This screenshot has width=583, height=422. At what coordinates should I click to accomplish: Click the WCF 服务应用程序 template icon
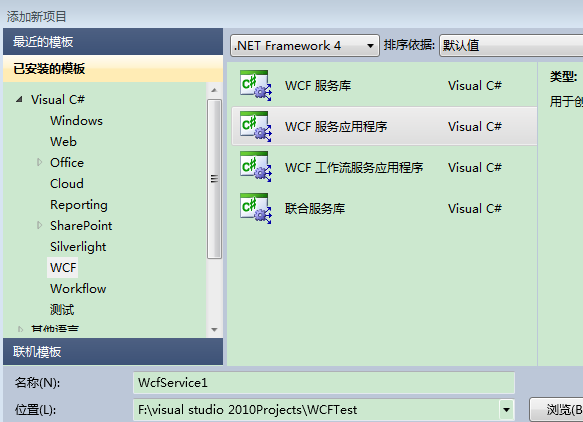click(256, 126)
